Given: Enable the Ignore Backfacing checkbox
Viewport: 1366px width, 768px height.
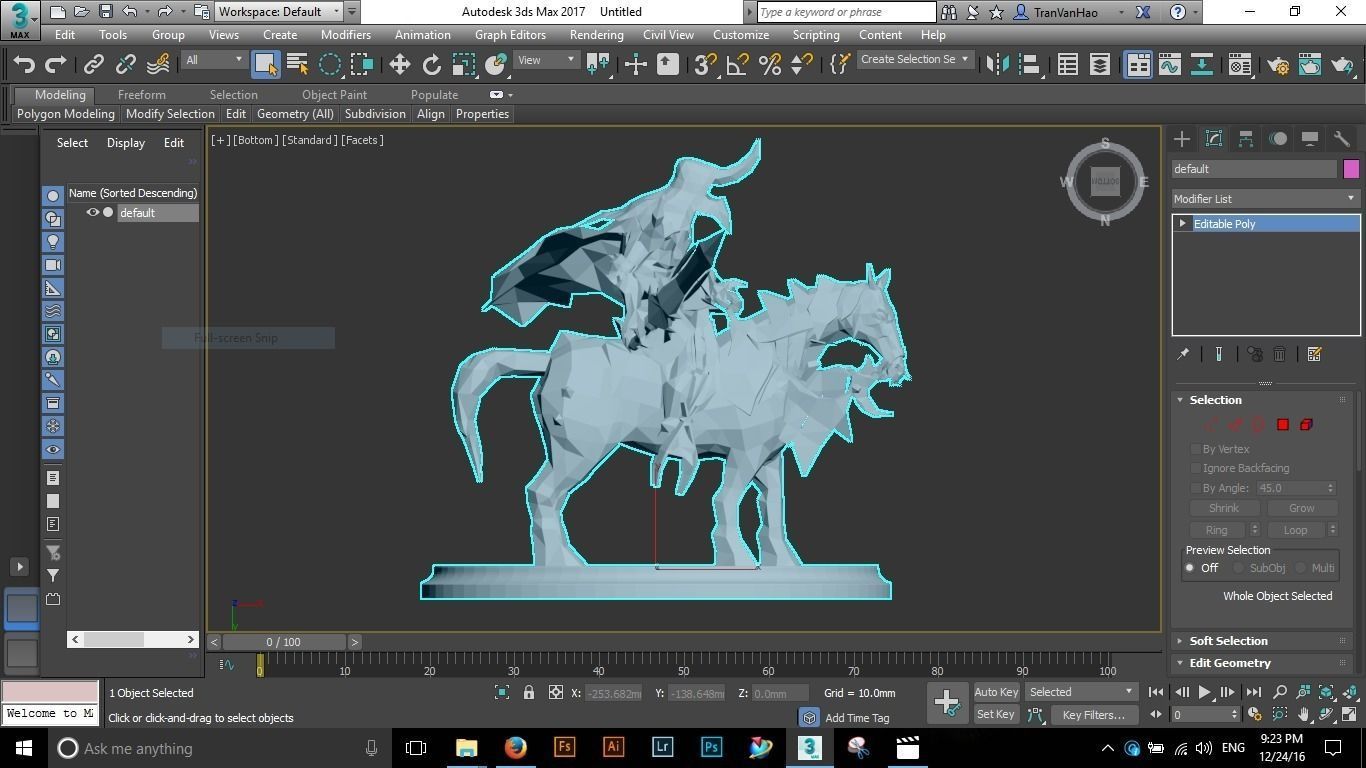Looking at the screenshot, I should [1196, 468].
